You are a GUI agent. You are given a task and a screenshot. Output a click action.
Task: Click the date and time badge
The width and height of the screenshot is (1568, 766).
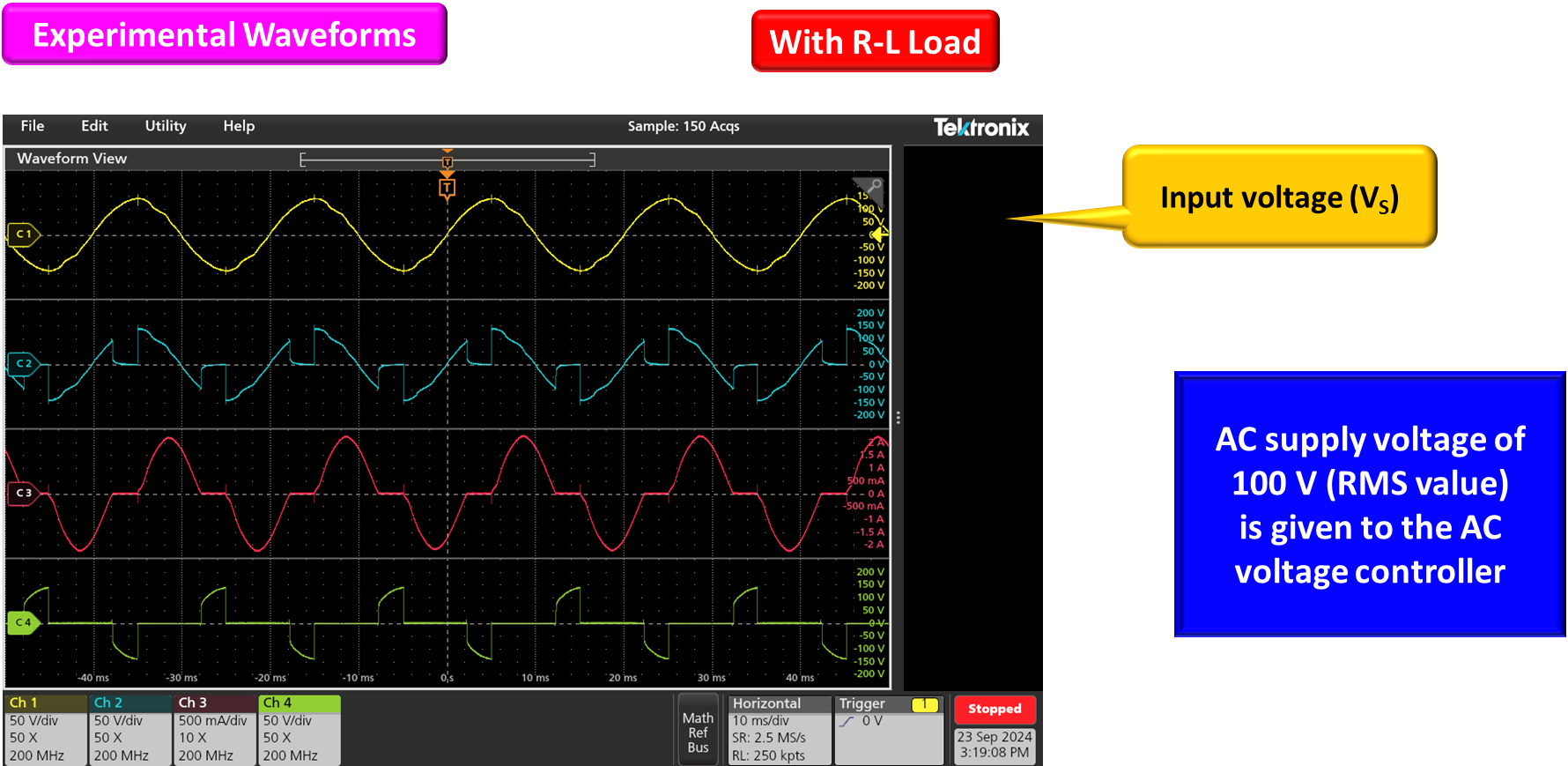pyautogui.click(x=995, y=745)
